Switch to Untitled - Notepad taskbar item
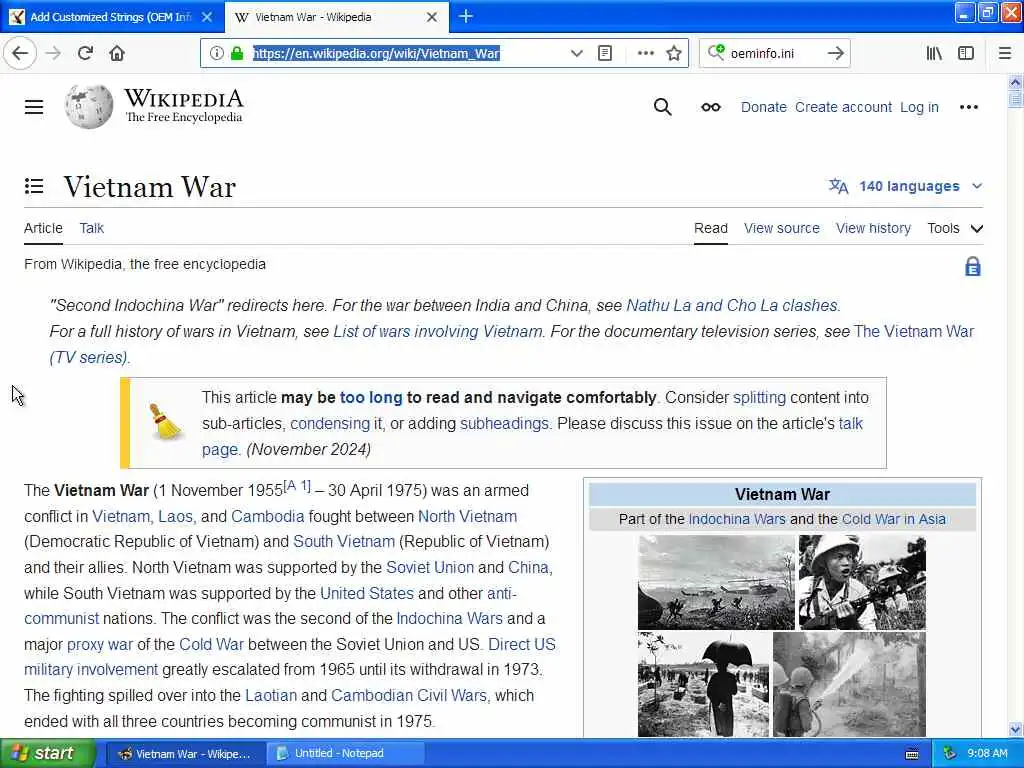The image size is (1024, 768). pyautogui.click(x=345, y=753)
